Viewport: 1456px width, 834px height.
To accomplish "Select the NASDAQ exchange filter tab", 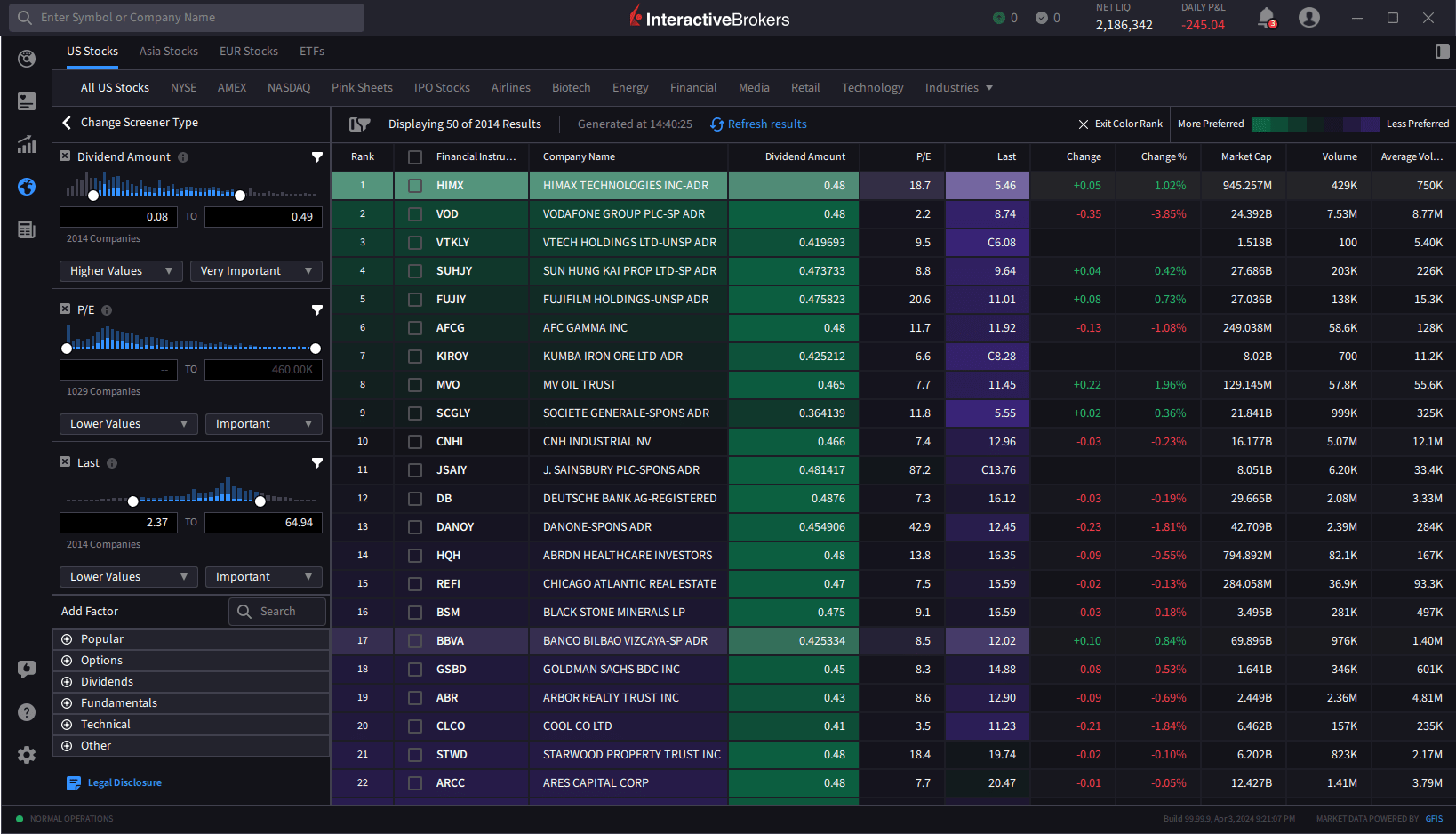I will (x=288, y=87).
